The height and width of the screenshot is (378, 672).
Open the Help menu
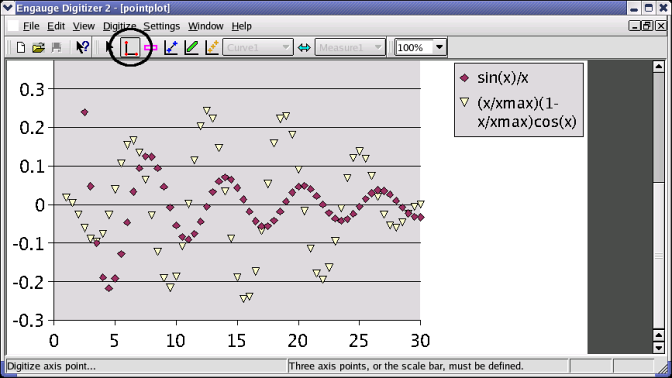click(x=241, y=26)
